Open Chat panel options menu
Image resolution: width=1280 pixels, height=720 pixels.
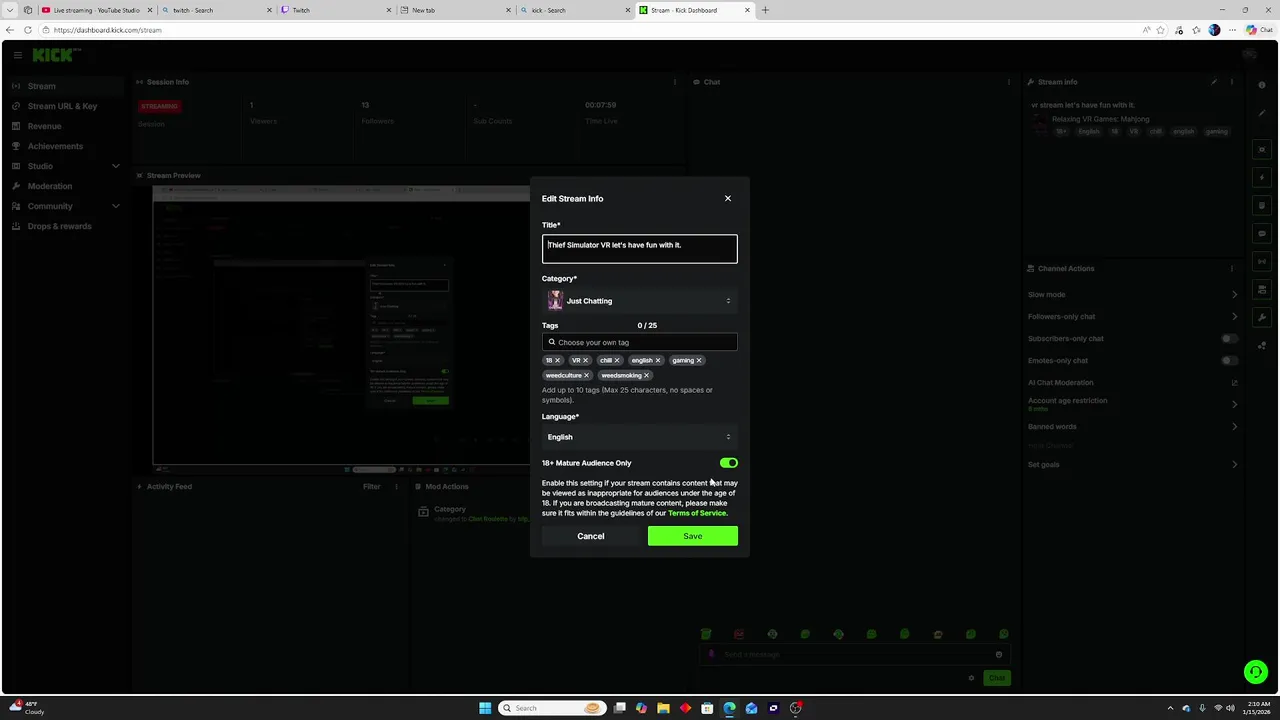1008,82
